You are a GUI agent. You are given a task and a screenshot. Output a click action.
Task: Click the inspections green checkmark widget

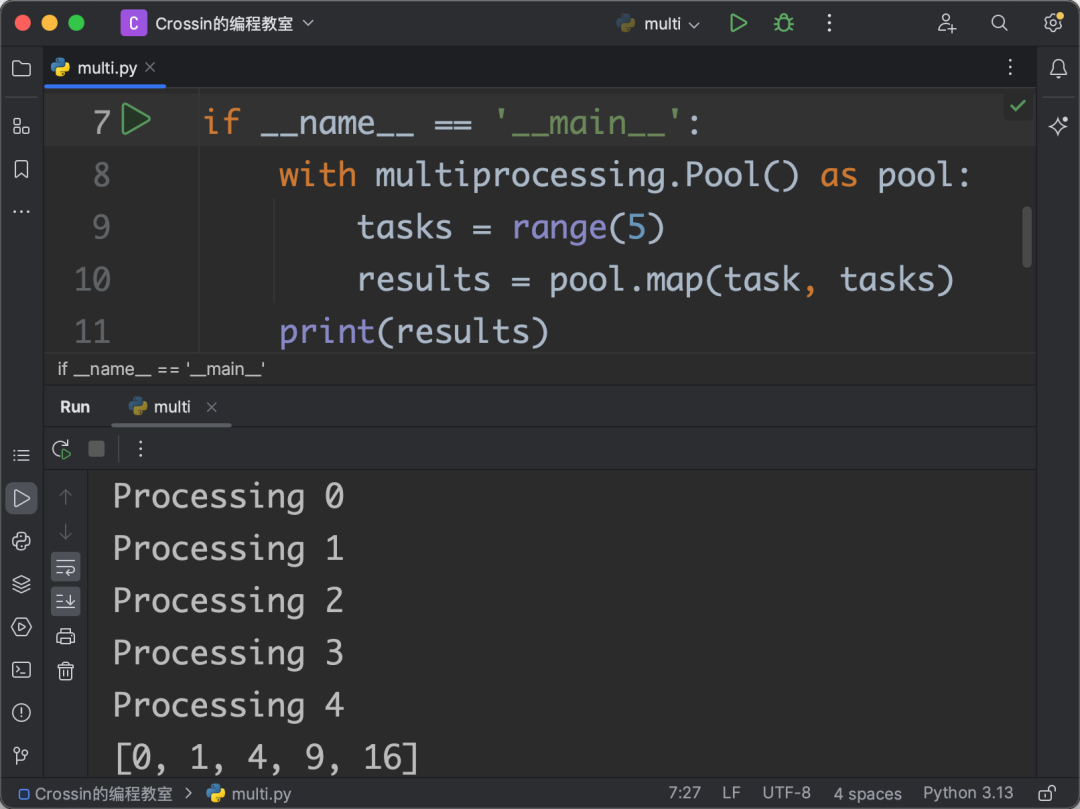coord(1017,106)
